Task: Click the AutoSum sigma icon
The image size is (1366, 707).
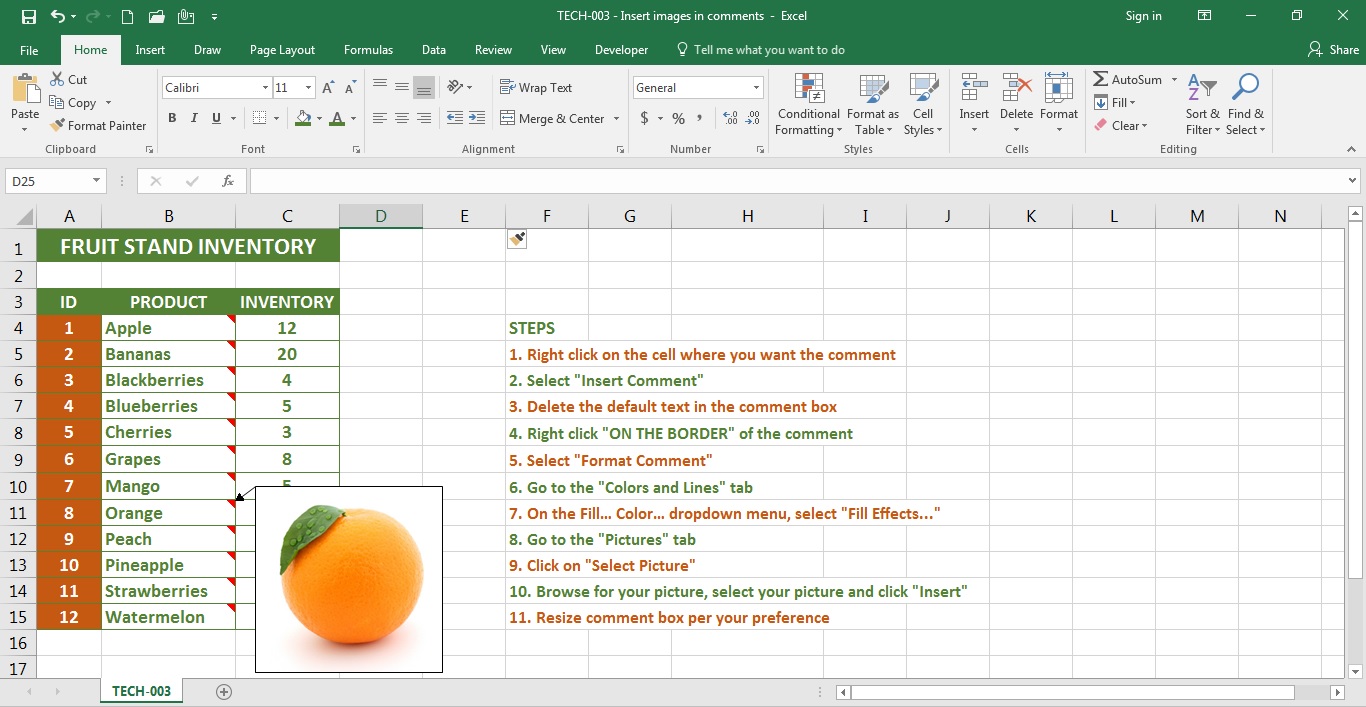Action: pos(1101,80)
